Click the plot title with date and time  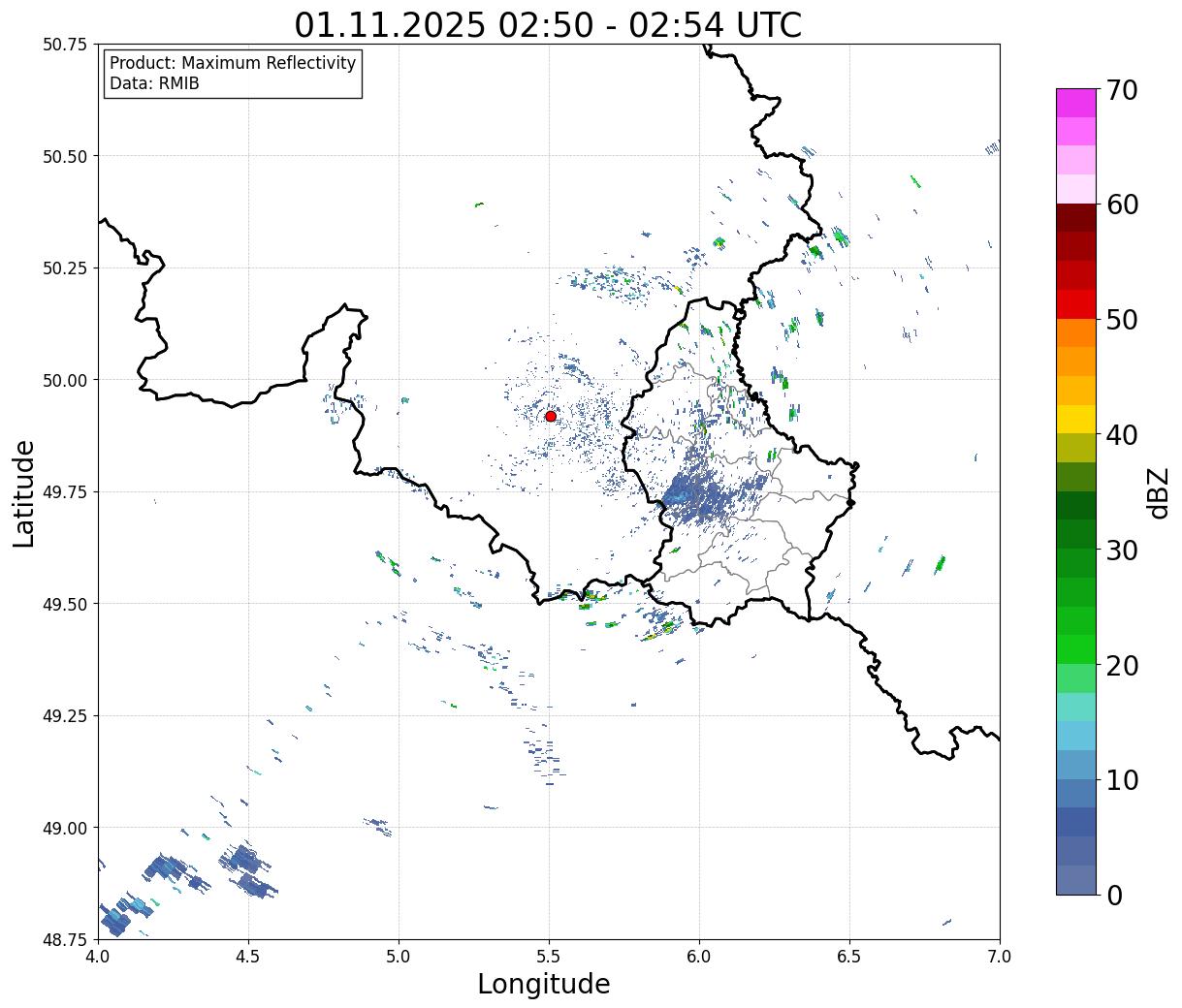click(548, 24)
